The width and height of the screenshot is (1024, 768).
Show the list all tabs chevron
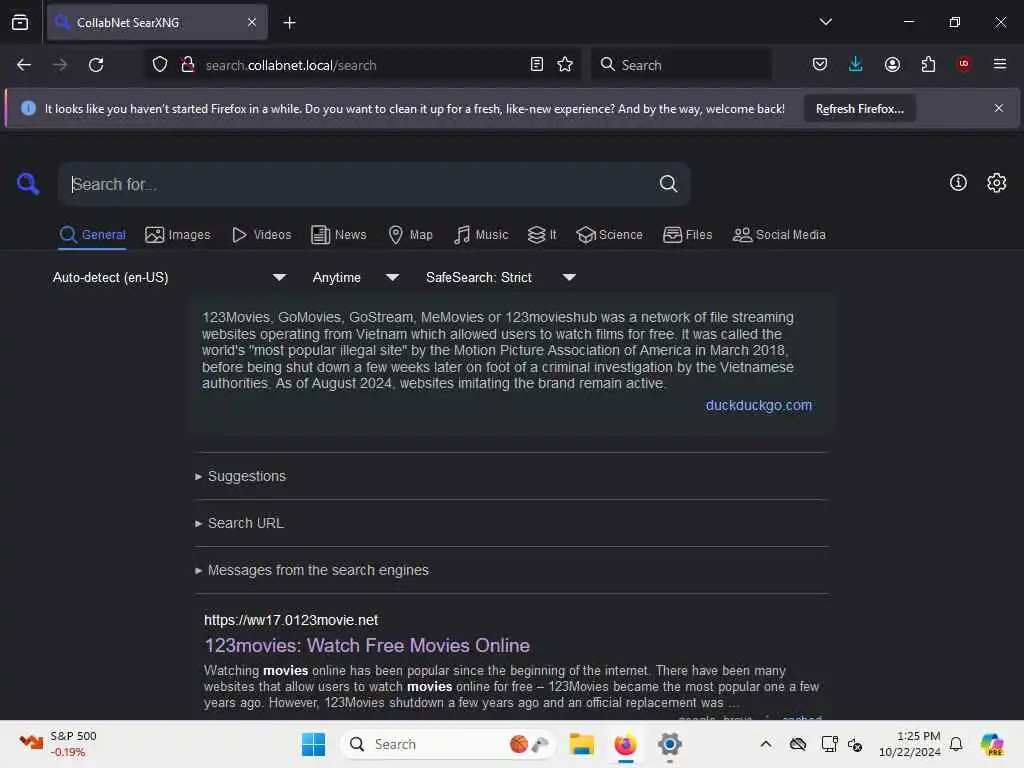point(825,22)
